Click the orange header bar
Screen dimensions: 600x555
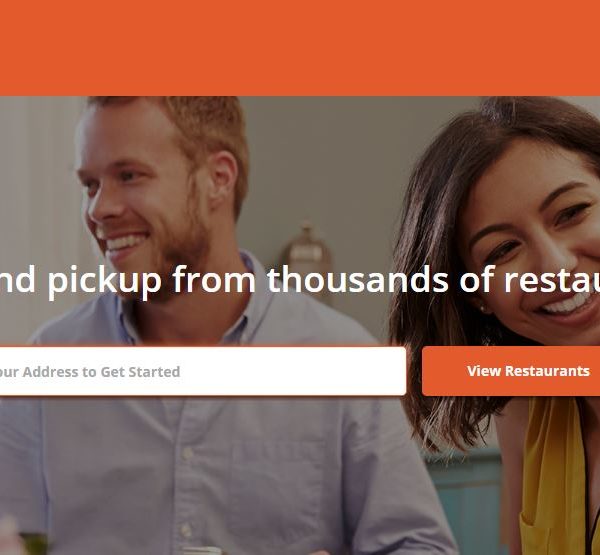click(300, 48)
